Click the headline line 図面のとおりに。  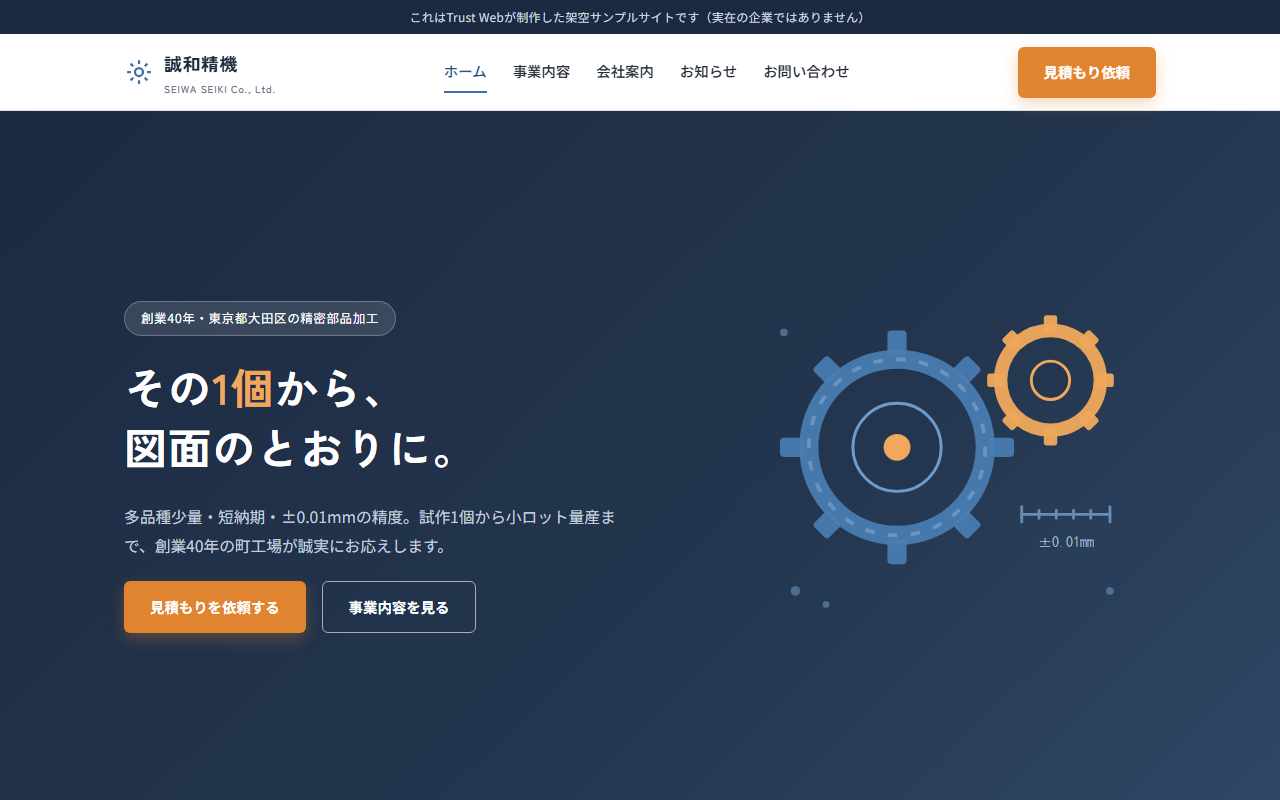[292, 448]
